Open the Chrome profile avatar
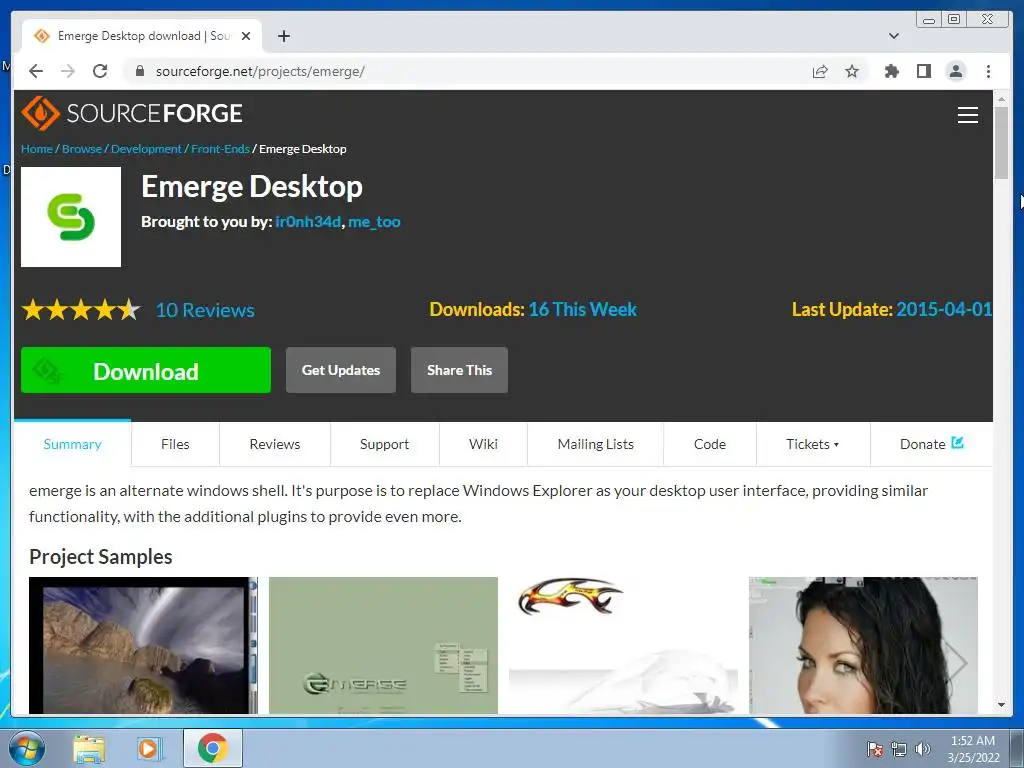 [955, 71]
